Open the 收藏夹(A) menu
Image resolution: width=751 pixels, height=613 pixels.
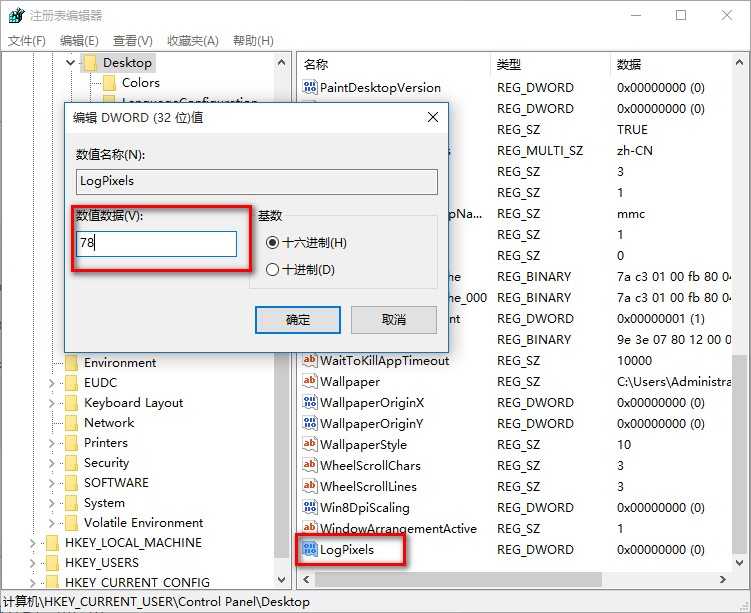(193, 41)
